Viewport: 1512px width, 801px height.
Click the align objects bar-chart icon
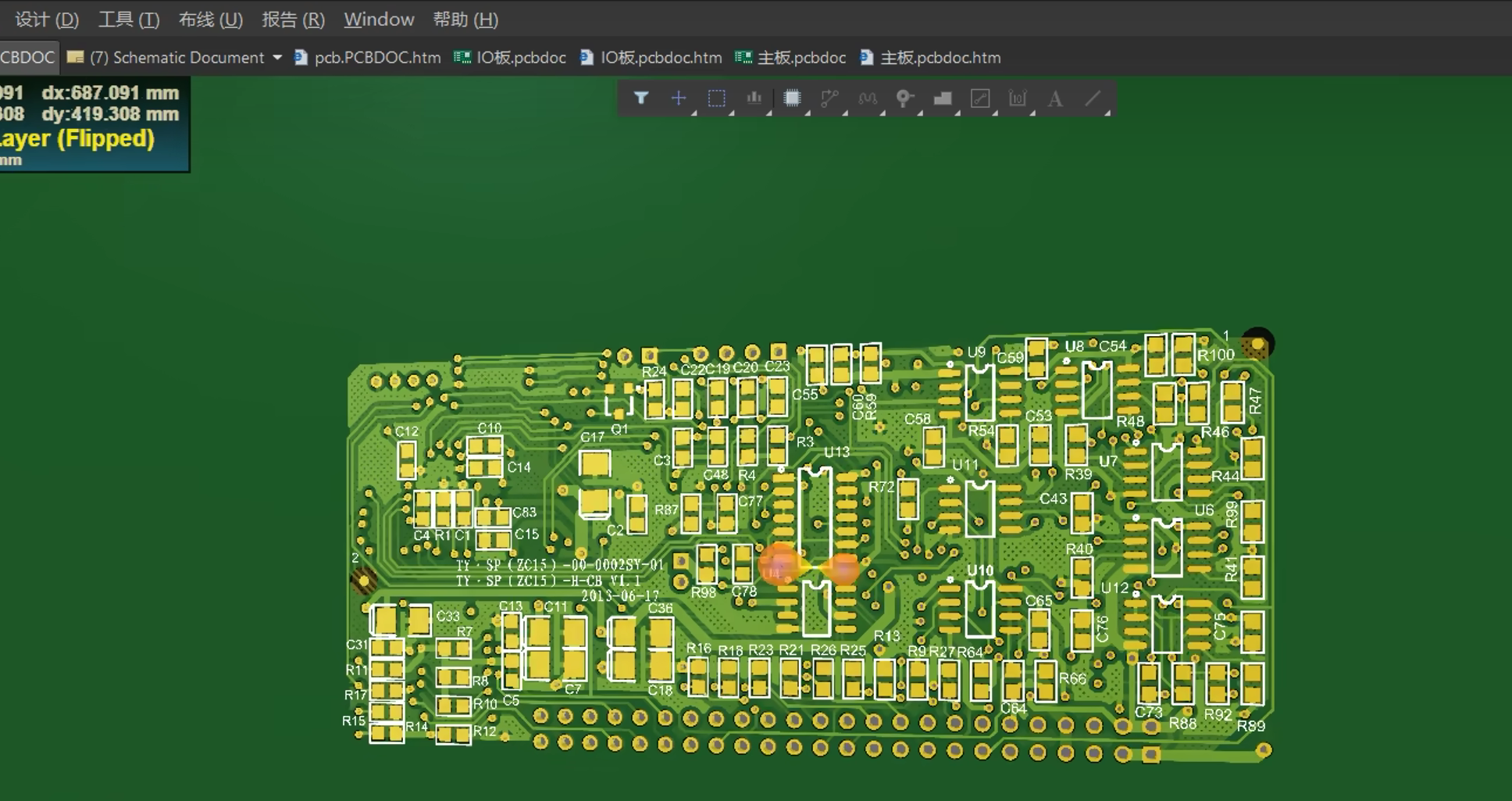[754, 98]
